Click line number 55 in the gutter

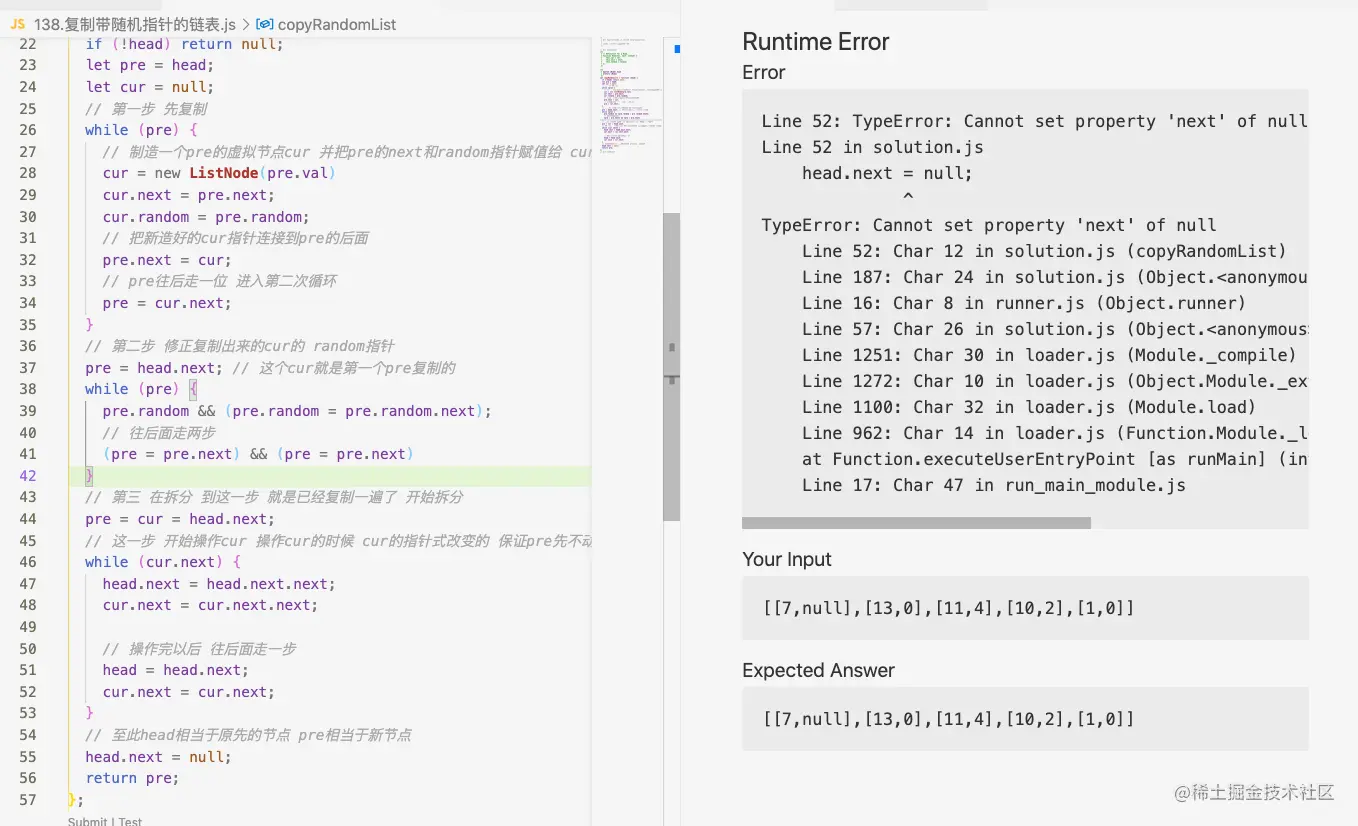(x=27, y=757)
